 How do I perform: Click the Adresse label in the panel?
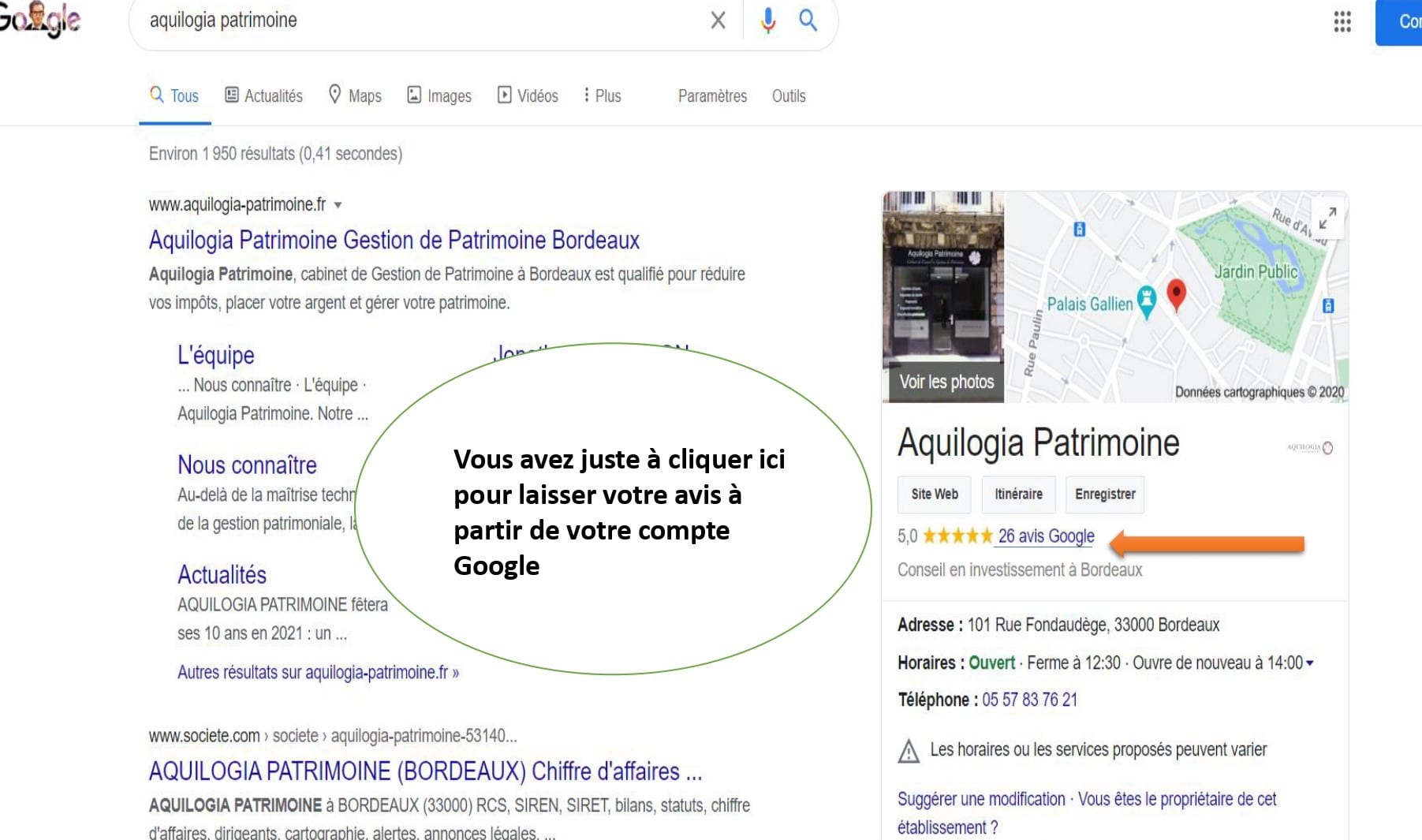(930, 625)
